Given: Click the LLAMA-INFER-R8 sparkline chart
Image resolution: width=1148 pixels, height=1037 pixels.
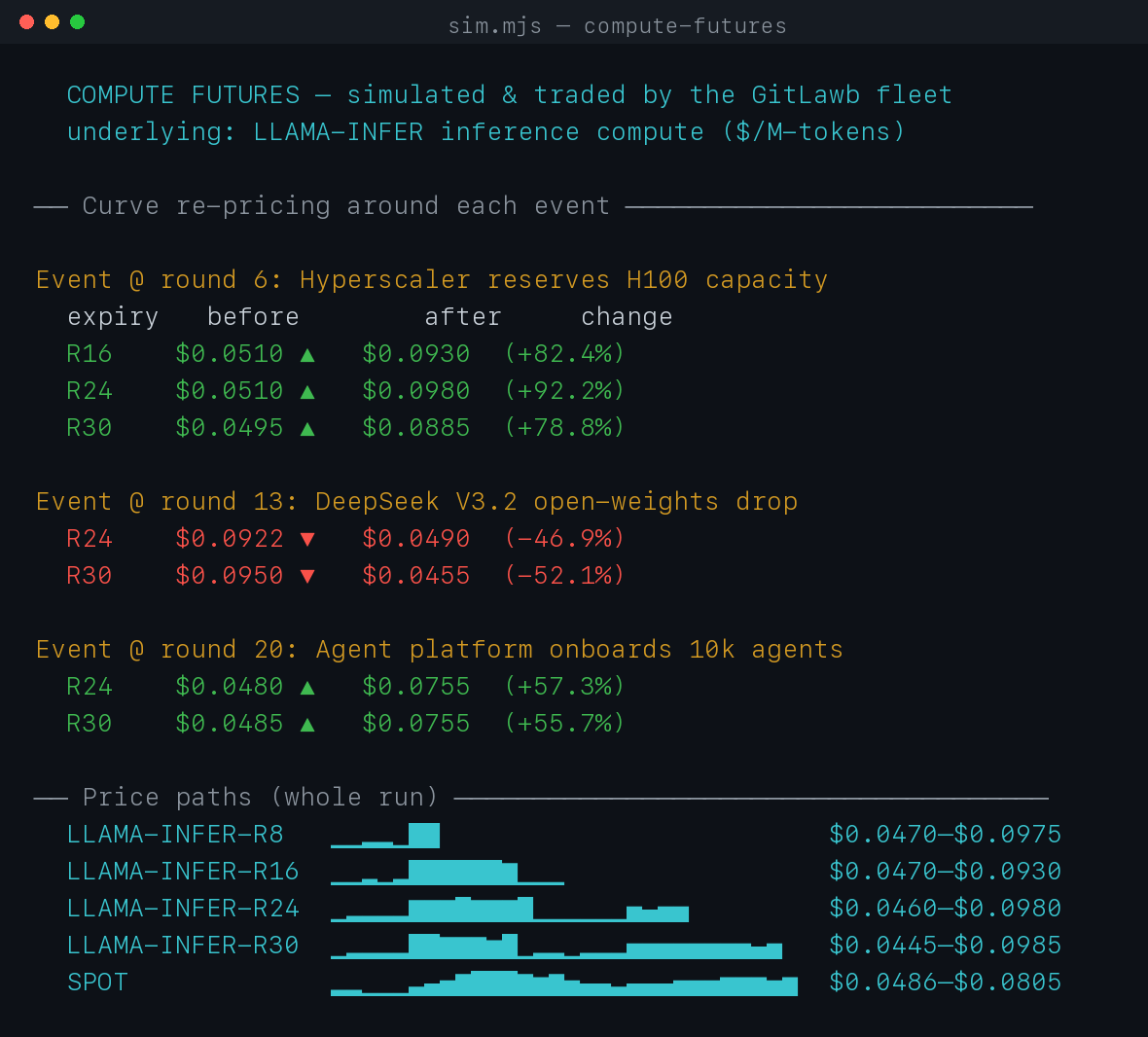Looking at the screenshot, I should 385,836.
